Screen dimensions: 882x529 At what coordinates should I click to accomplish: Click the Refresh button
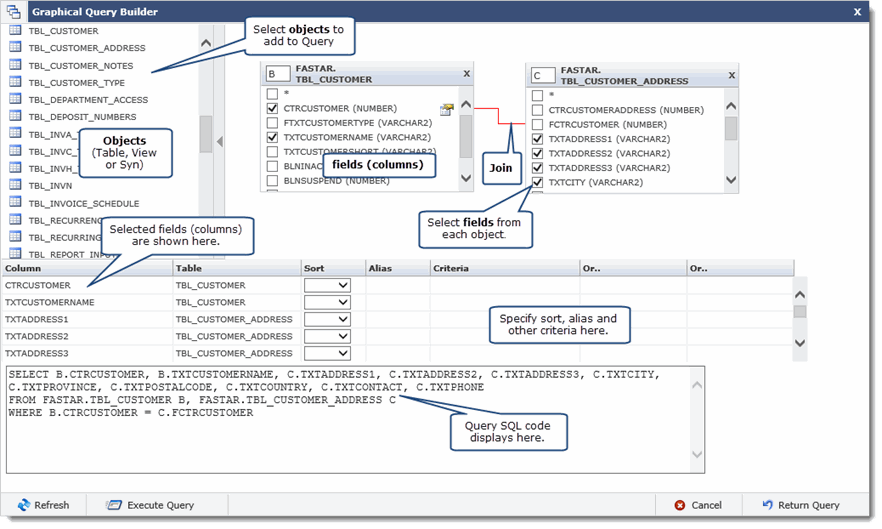tap(43, 505)
